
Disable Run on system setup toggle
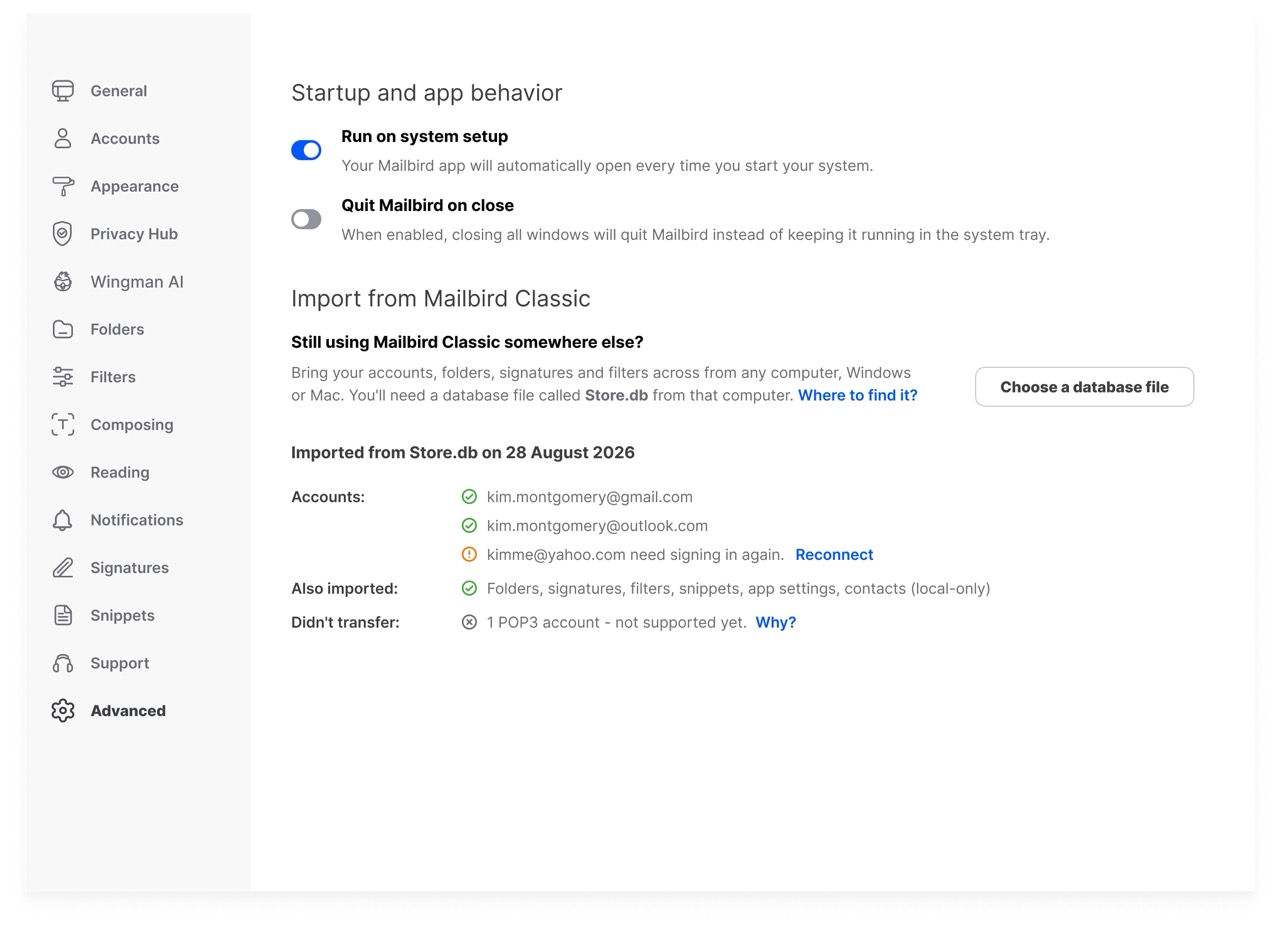pyautogui.click(x=306, y=150)
